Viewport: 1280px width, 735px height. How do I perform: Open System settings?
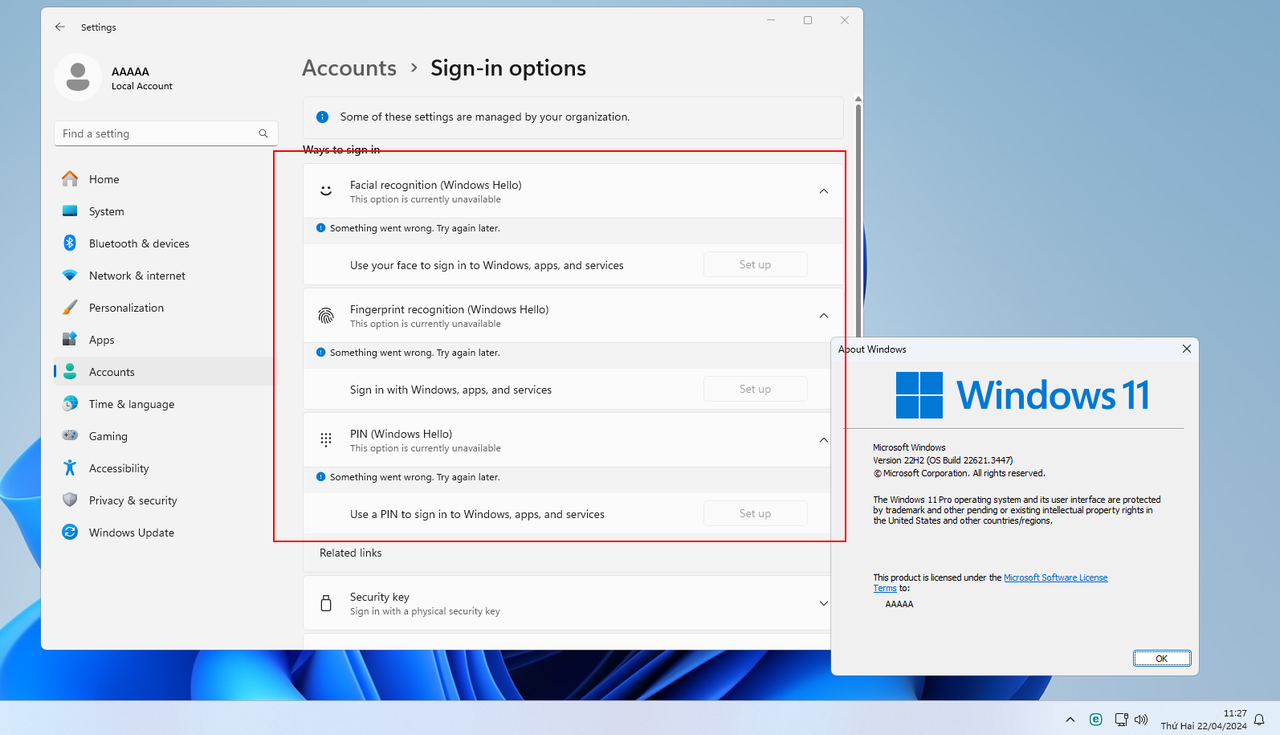(x=165, y=211)
